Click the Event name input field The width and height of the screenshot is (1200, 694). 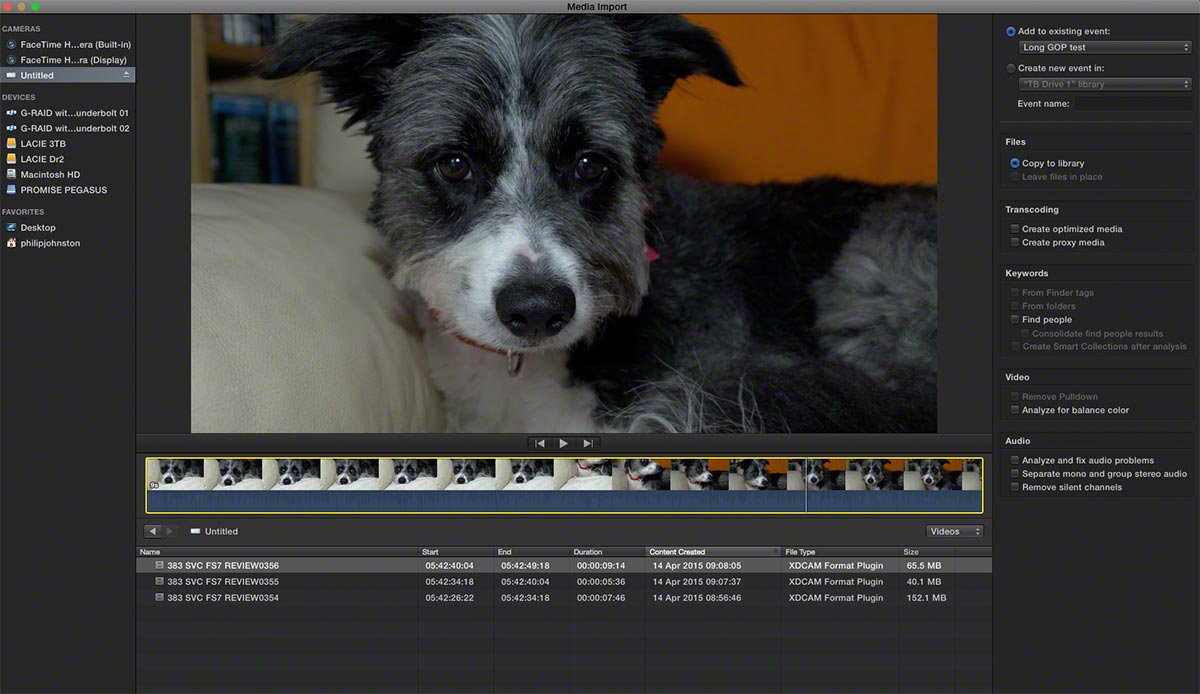(x=1132, y=104)
